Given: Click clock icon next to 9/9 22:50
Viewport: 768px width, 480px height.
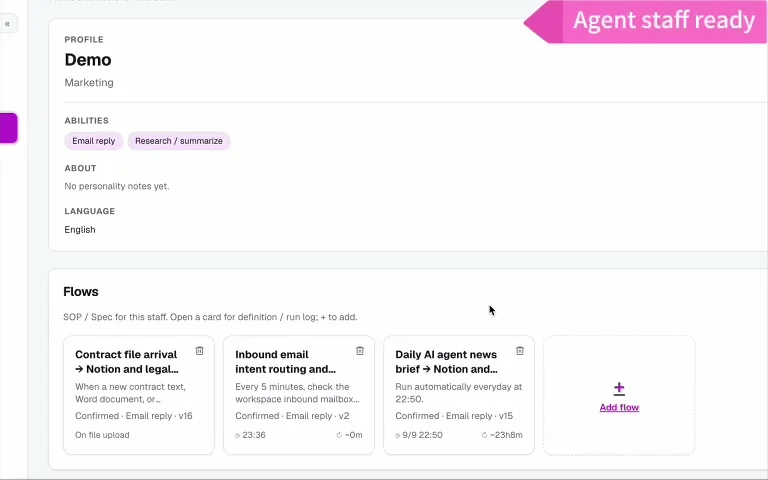Looking at the screenshot, I should point(398,435).
